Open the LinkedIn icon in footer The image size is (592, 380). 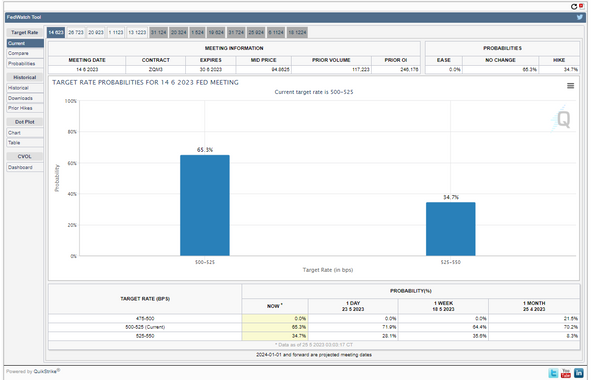coord(578,373)
